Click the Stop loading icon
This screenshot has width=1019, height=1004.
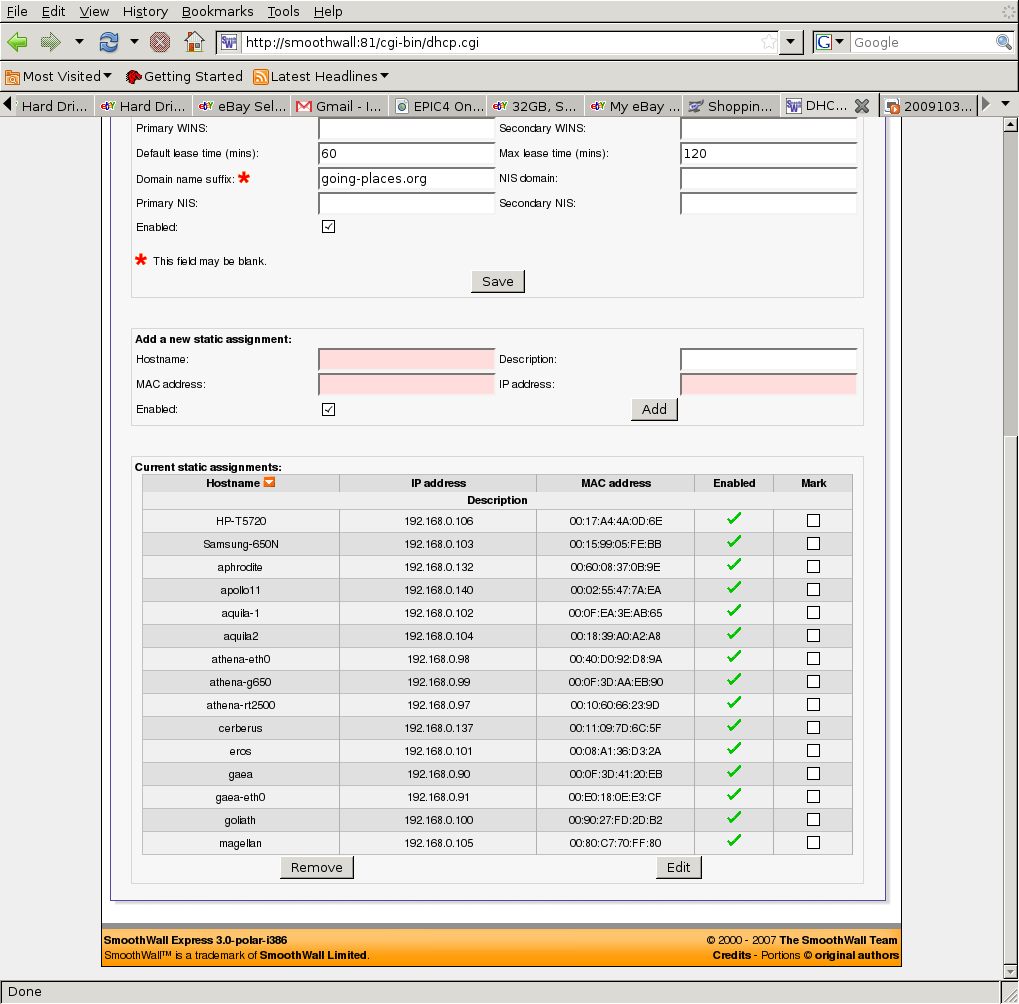[x=159, y=42]
